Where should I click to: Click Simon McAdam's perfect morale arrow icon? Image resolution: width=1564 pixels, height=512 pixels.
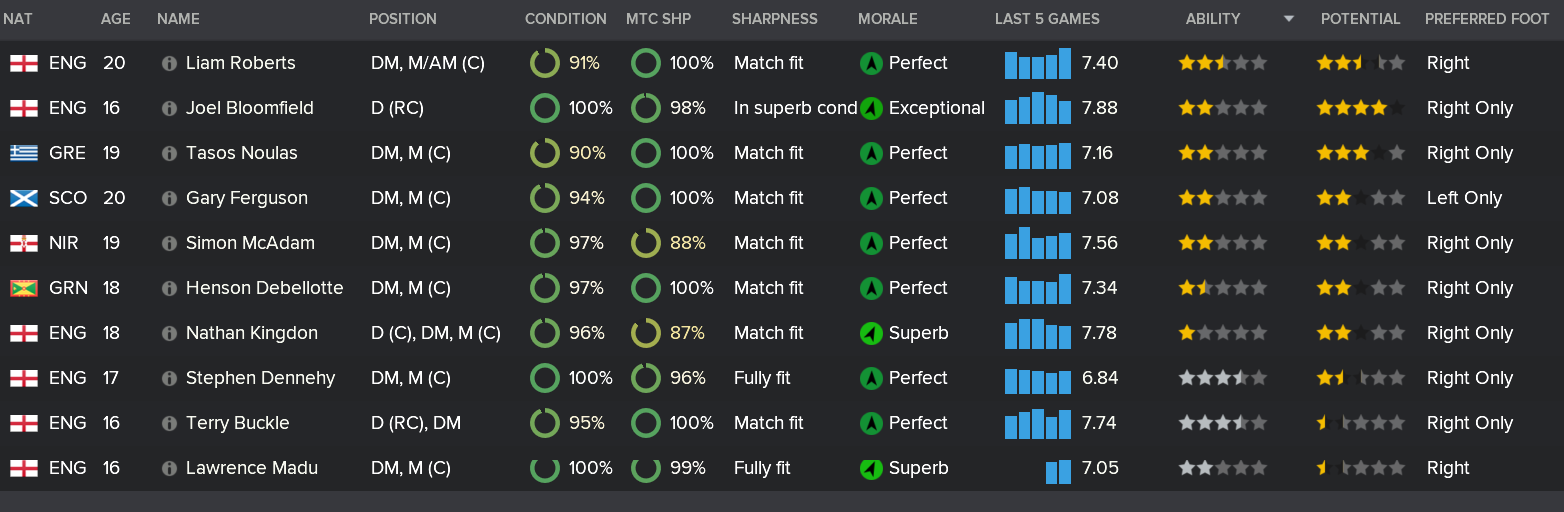tap(871, 243)
